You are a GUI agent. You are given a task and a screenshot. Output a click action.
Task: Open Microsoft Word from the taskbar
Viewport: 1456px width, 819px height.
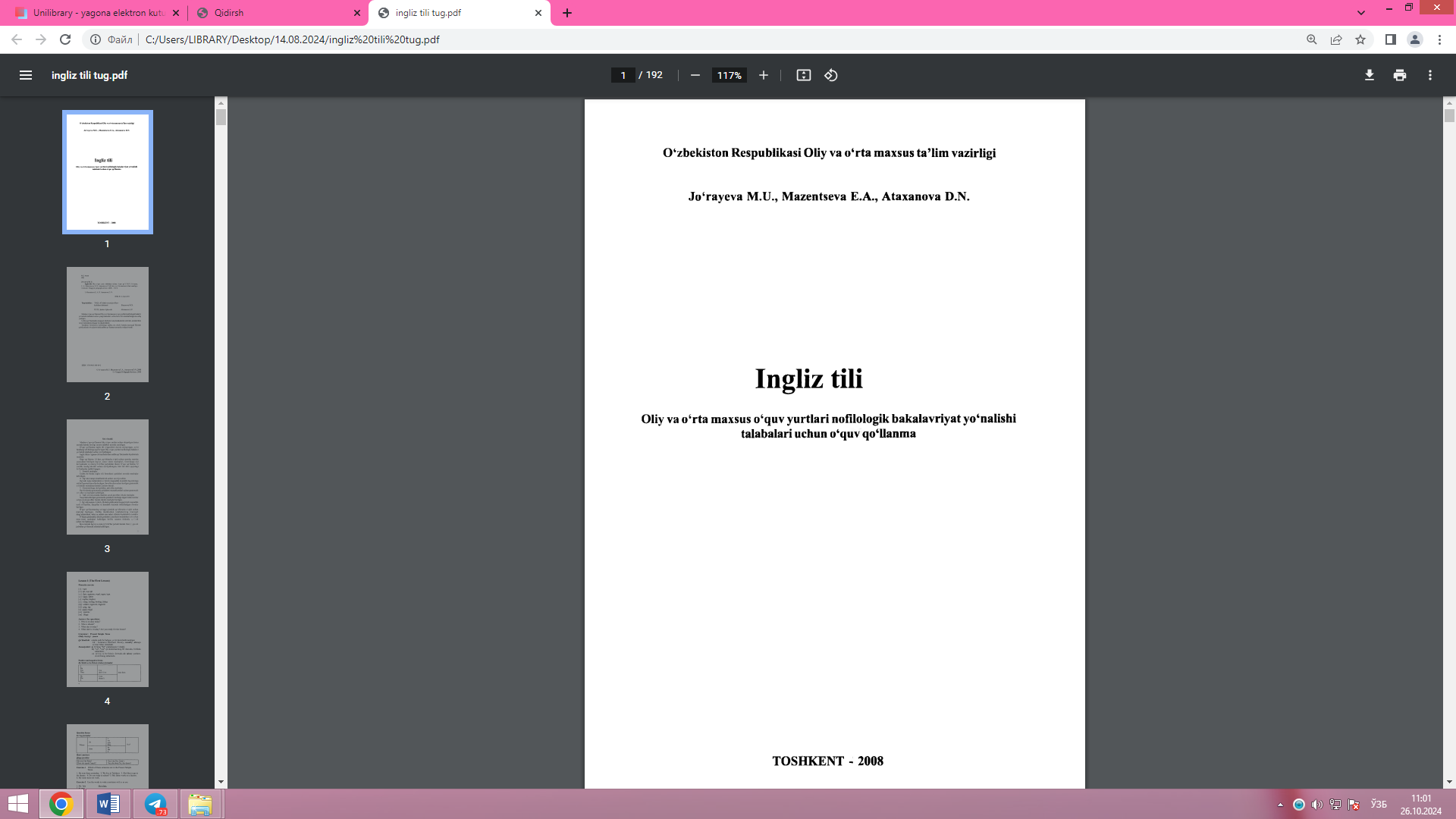pyautogui.click(x=108, y=804)
